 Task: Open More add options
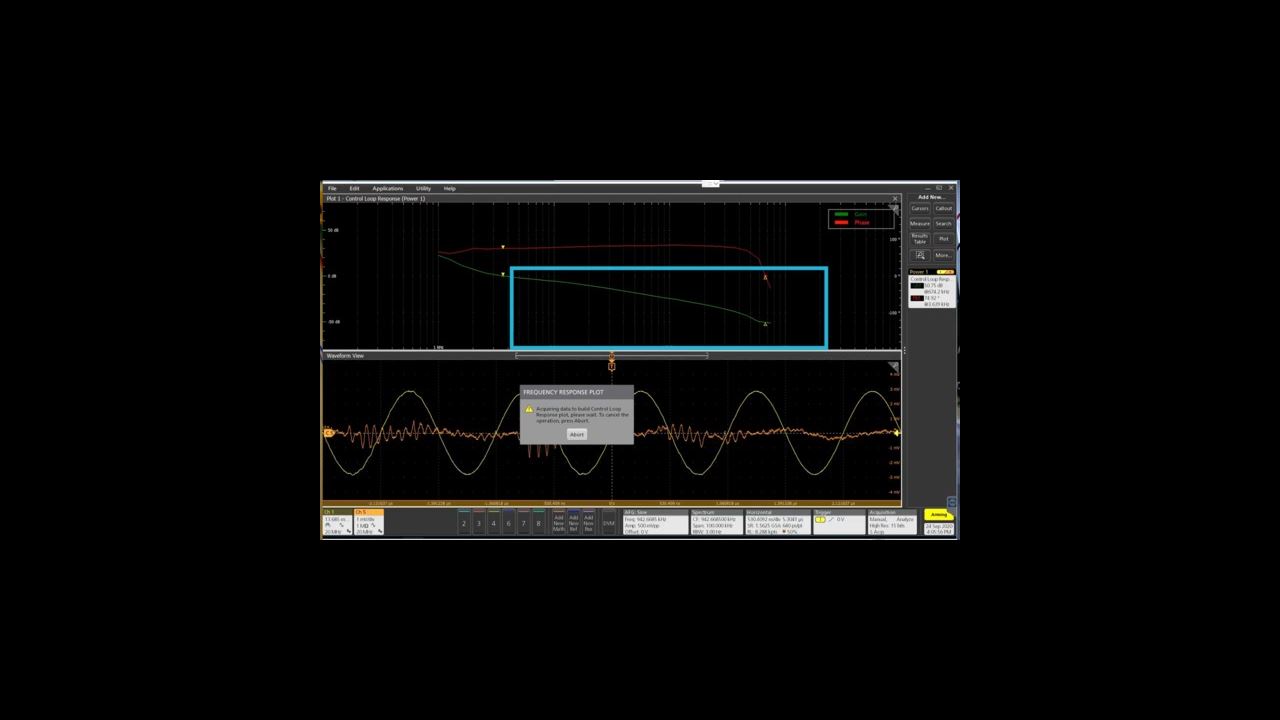pyautogui.click(x=943, y=255)
